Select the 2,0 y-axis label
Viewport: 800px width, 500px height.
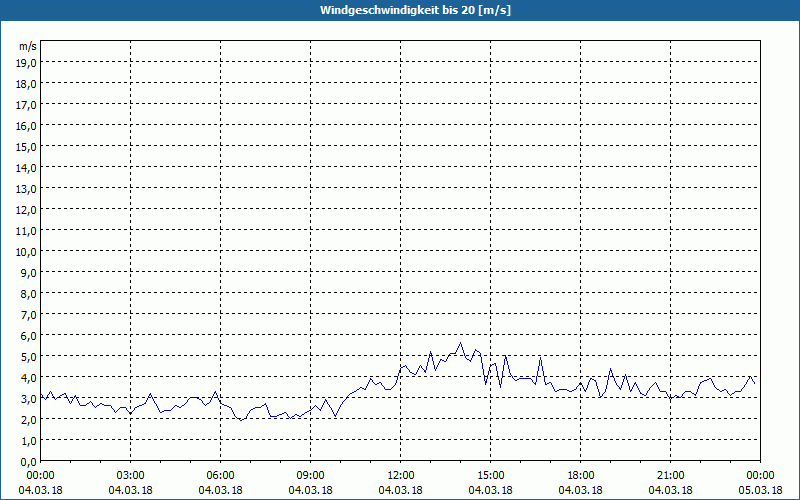pos(30,420)
